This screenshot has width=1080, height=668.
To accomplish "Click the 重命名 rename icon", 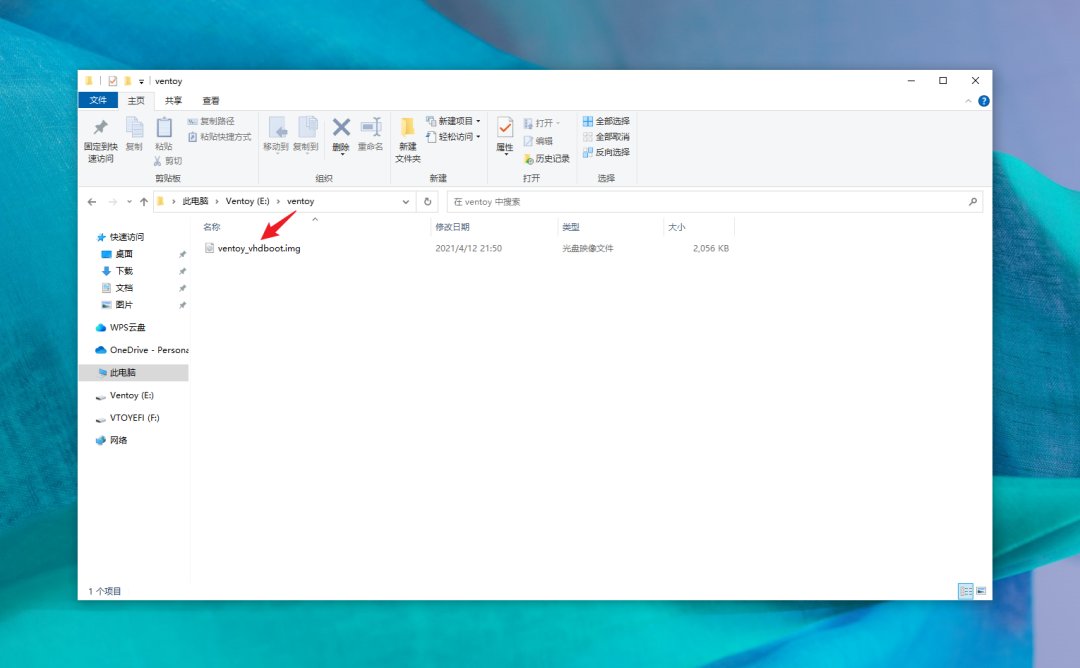I will coord(371,127).
